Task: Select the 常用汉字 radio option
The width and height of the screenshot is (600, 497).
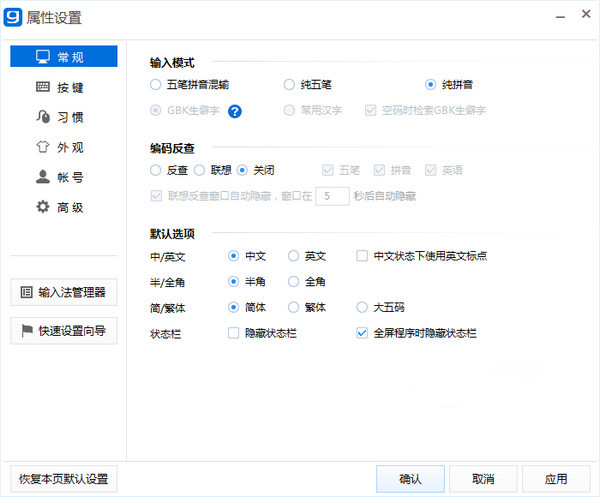Action: (x=289, y=111)
